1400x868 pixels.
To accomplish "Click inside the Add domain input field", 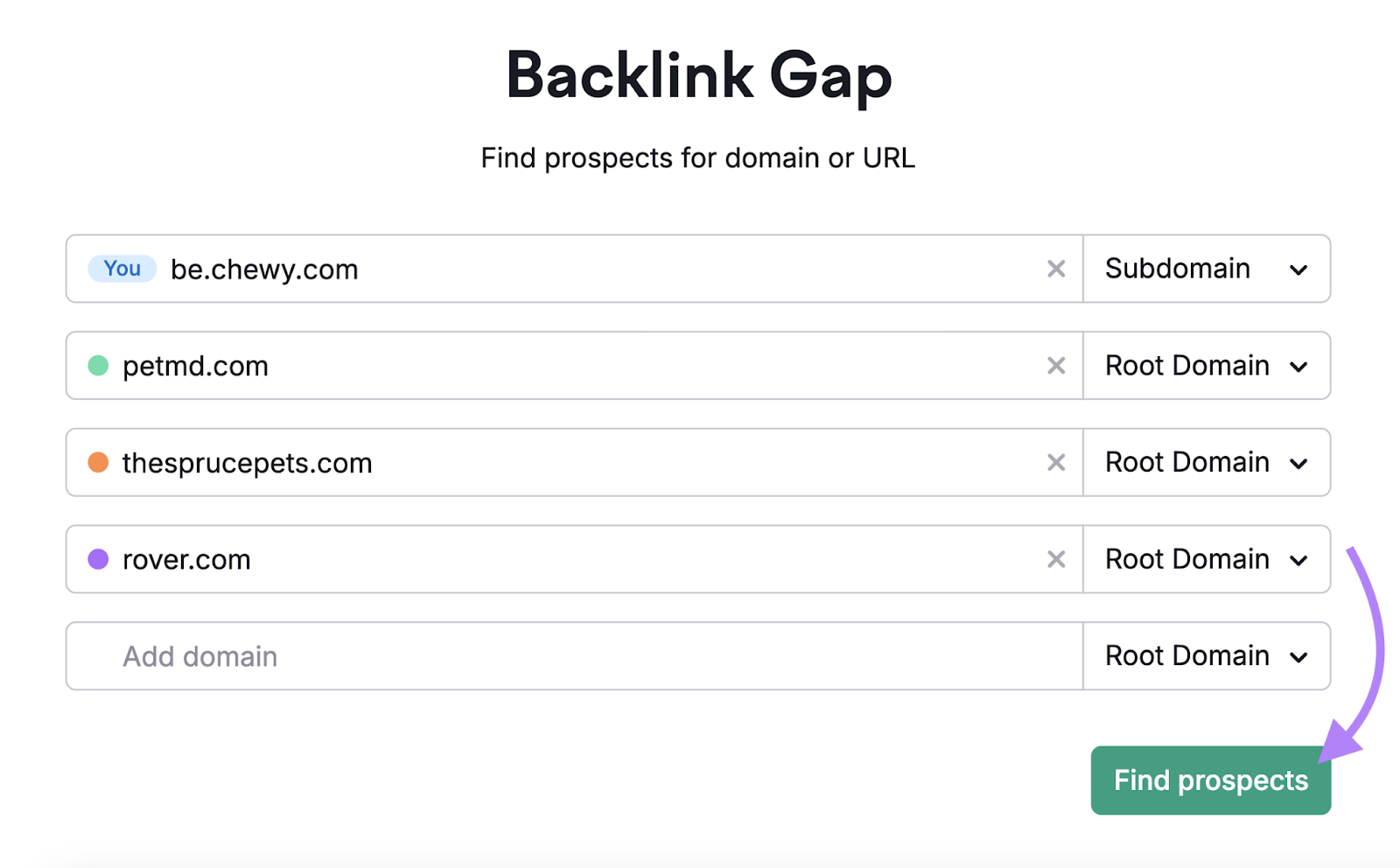I will (x=525, y=655).
